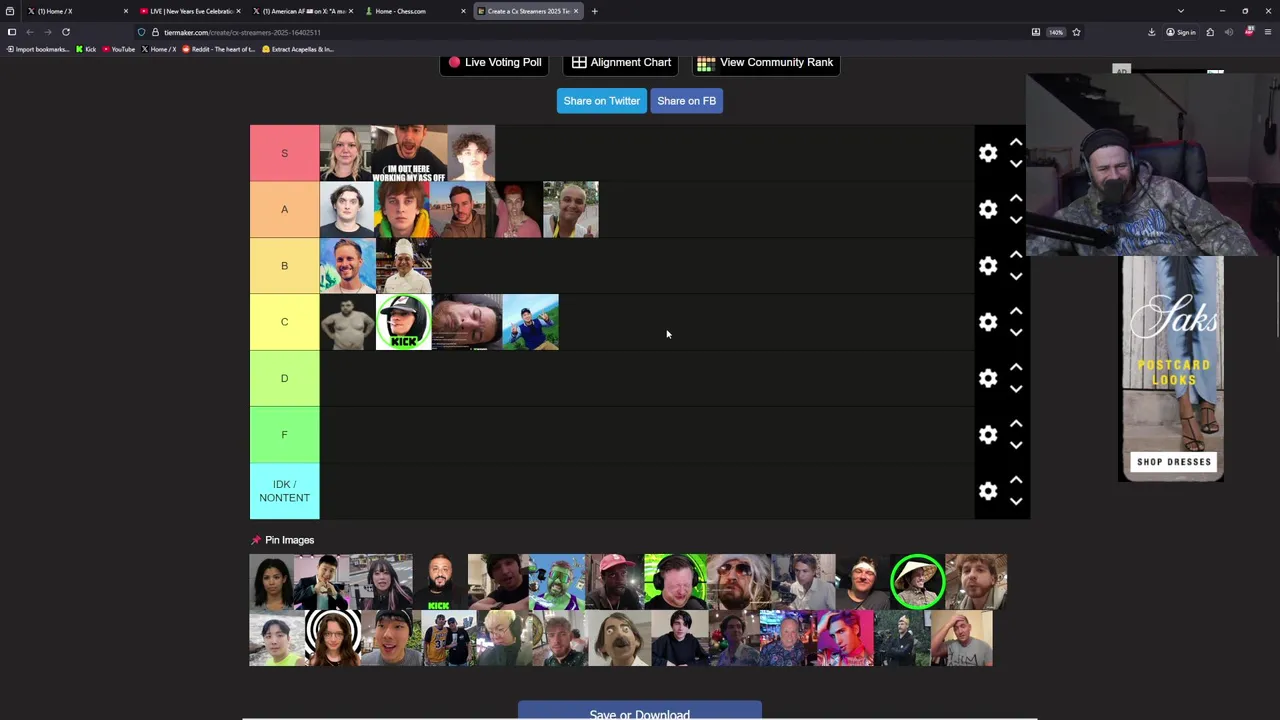The width and height of the screenshot is (1280, 720).
Task: Move the IDK / NONTENT row up
Action: tap(1016, 480)
